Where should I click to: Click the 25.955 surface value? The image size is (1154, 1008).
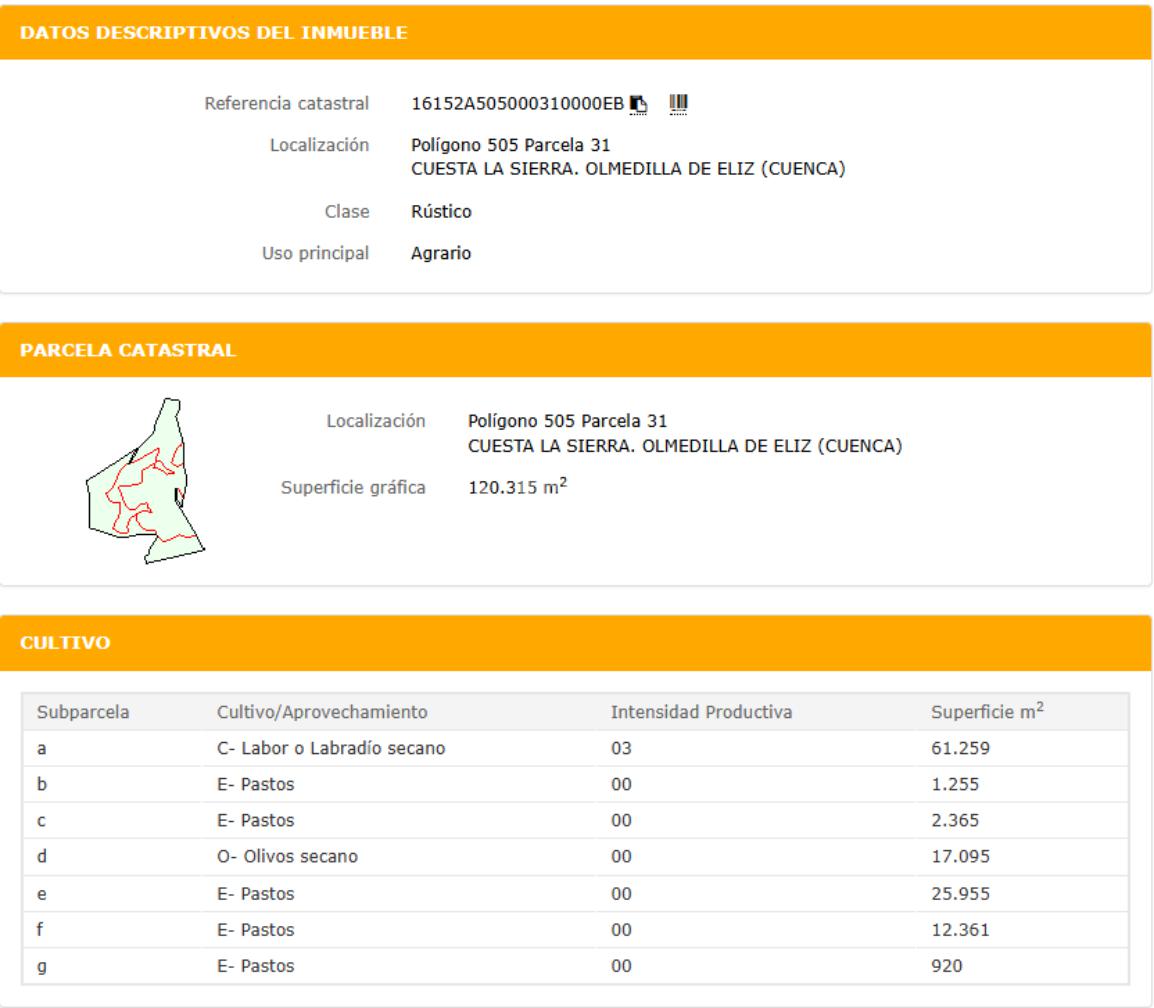[x=955, y=893]
